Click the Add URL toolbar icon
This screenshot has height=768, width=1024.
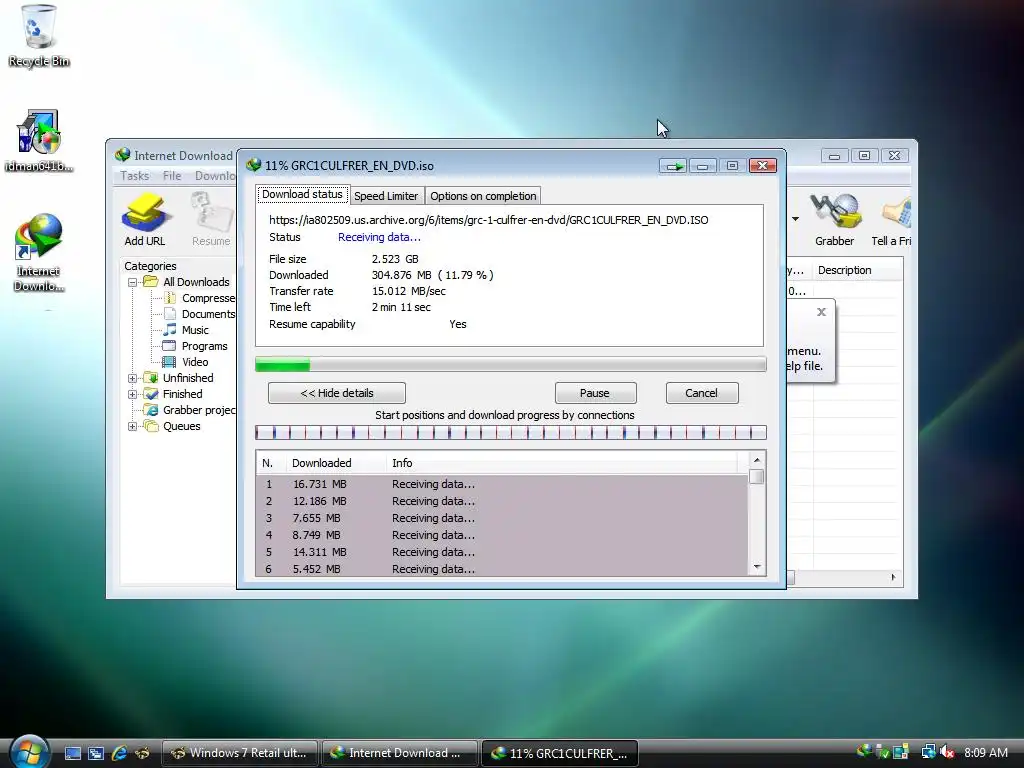(145, 219)
